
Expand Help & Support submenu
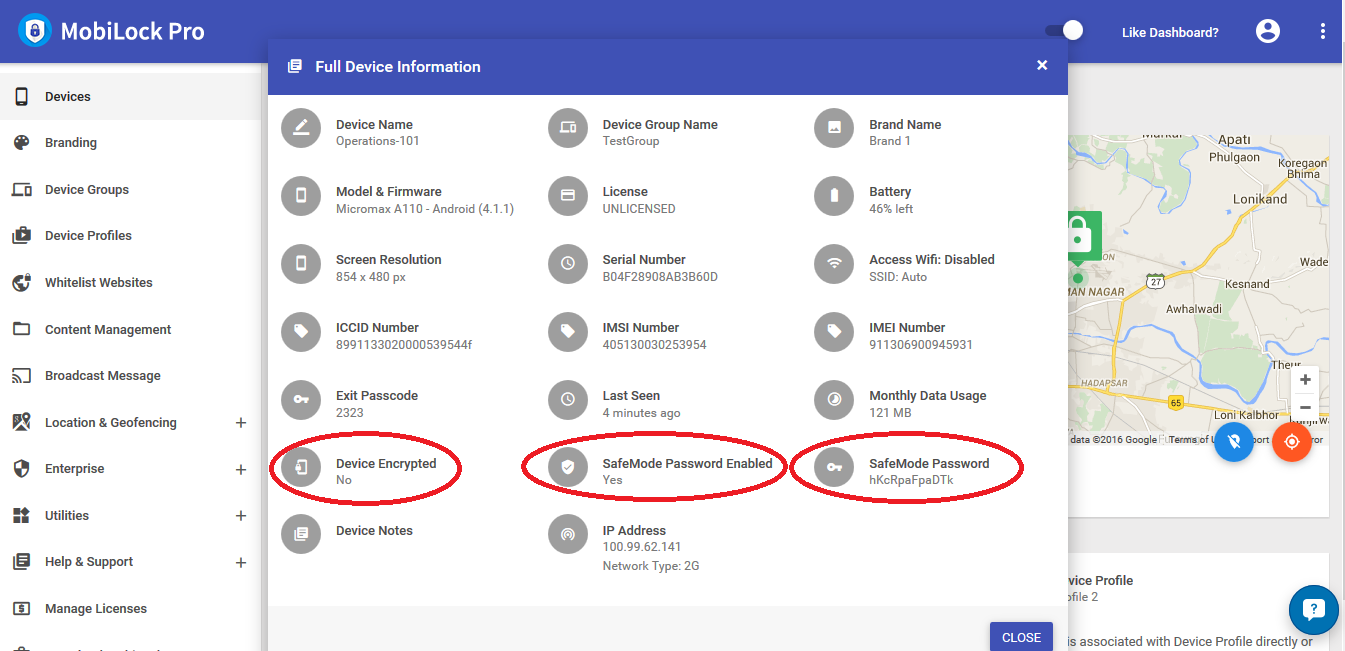[240, 562]
